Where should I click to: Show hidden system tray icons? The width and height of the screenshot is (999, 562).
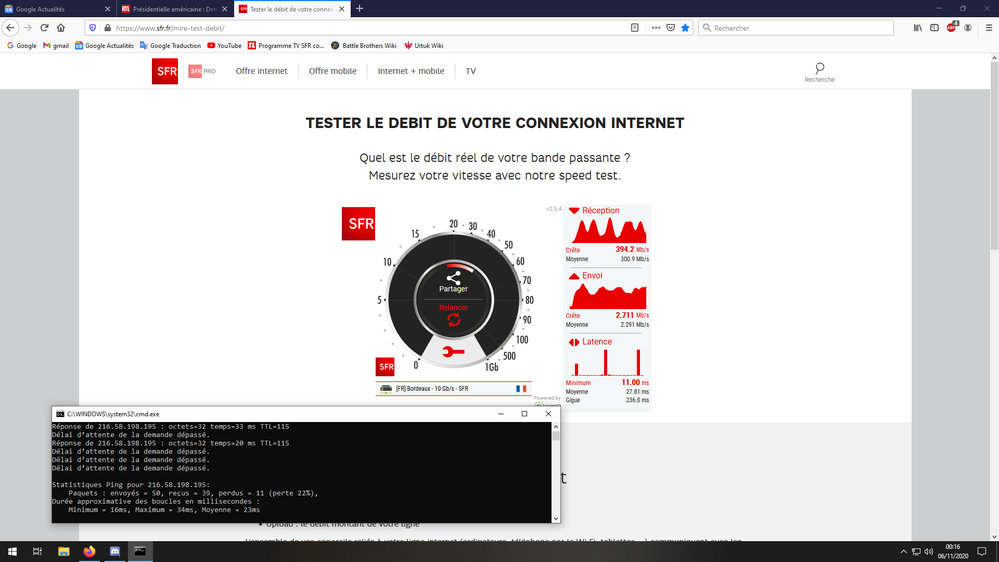[x=903, y=552]
